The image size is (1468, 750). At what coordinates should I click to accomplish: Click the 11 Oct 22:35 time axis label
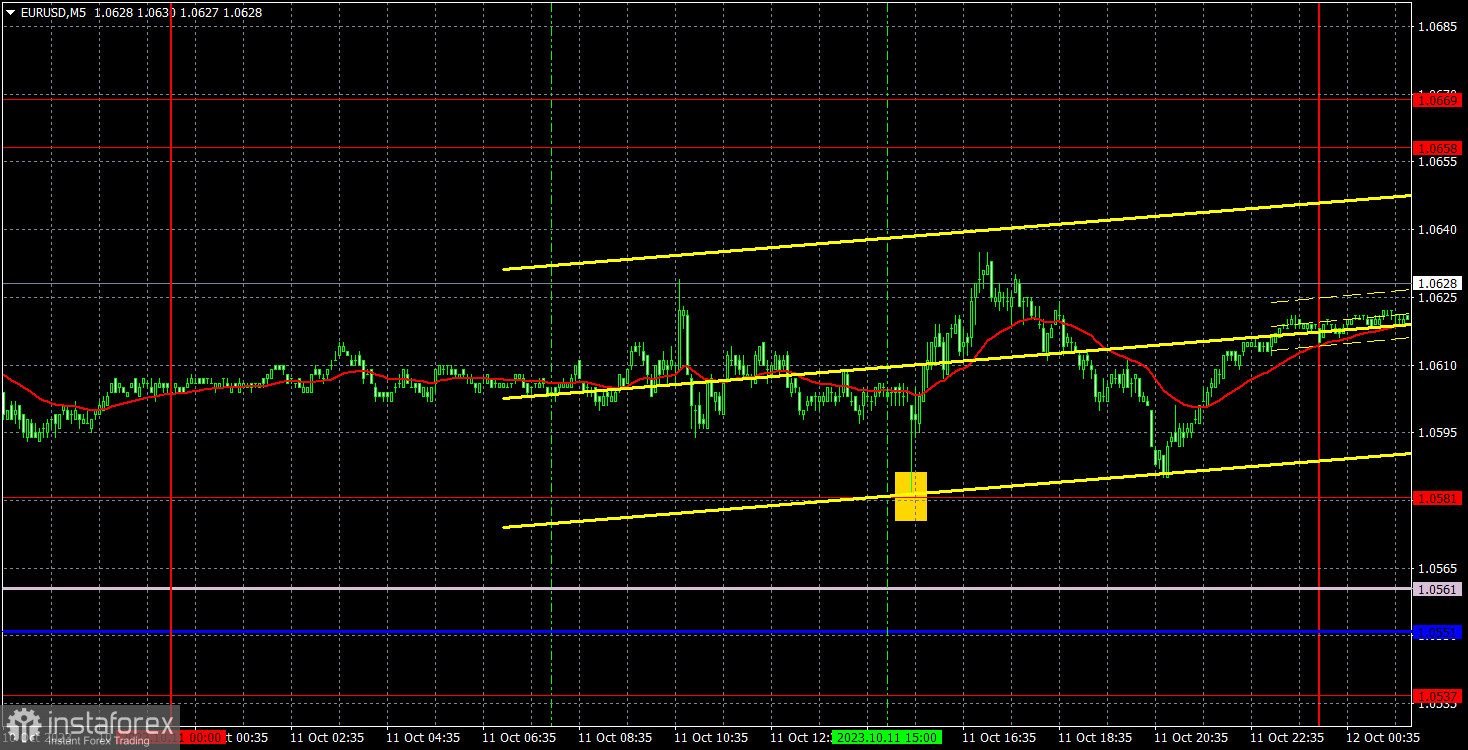point(1286,737)
